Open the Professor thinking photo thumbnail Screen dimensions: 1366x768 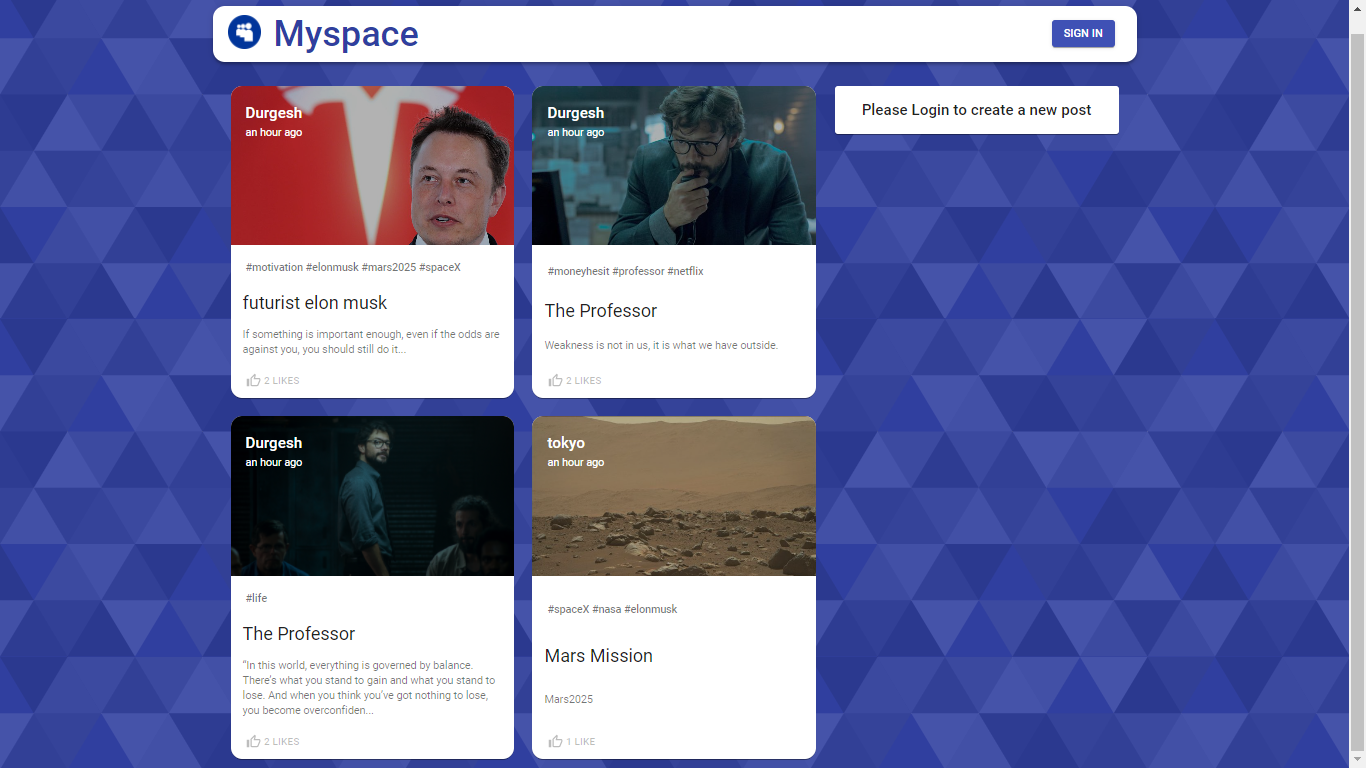pyautogui.click(x=674, y=165)
